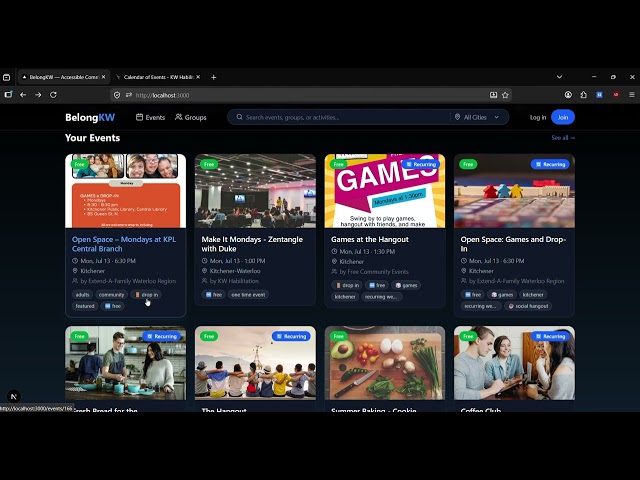The width and height of the screenshot is (640, 480).
Task: Click Recurring badge on Coffee Club card
Action: [x=550, y=336]
